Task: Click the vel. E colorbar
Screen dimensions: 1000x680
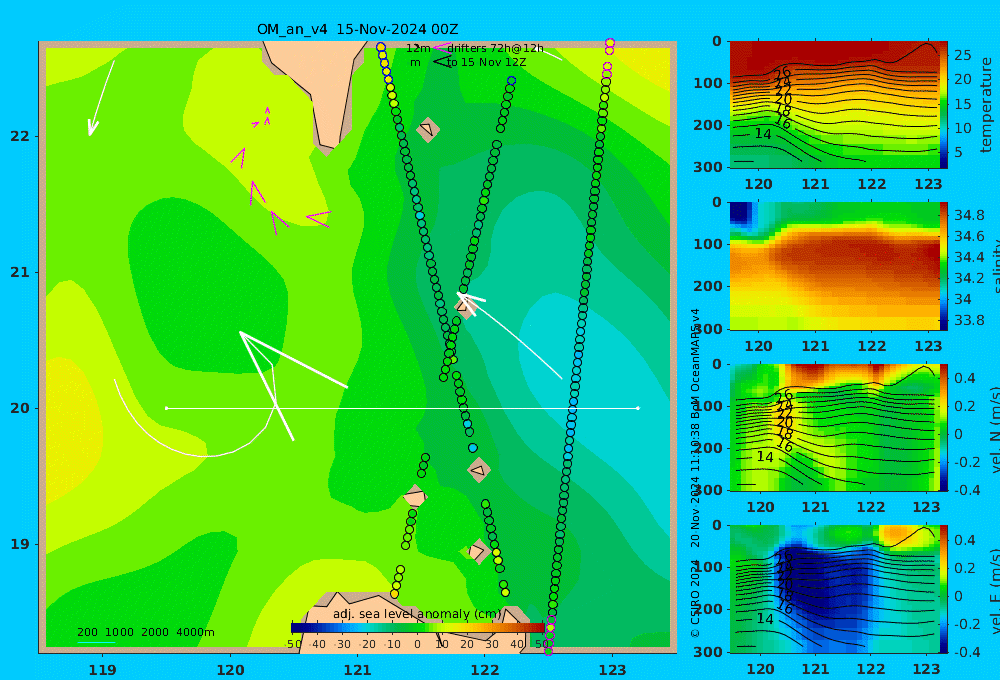Action: (x=944, y=589)
